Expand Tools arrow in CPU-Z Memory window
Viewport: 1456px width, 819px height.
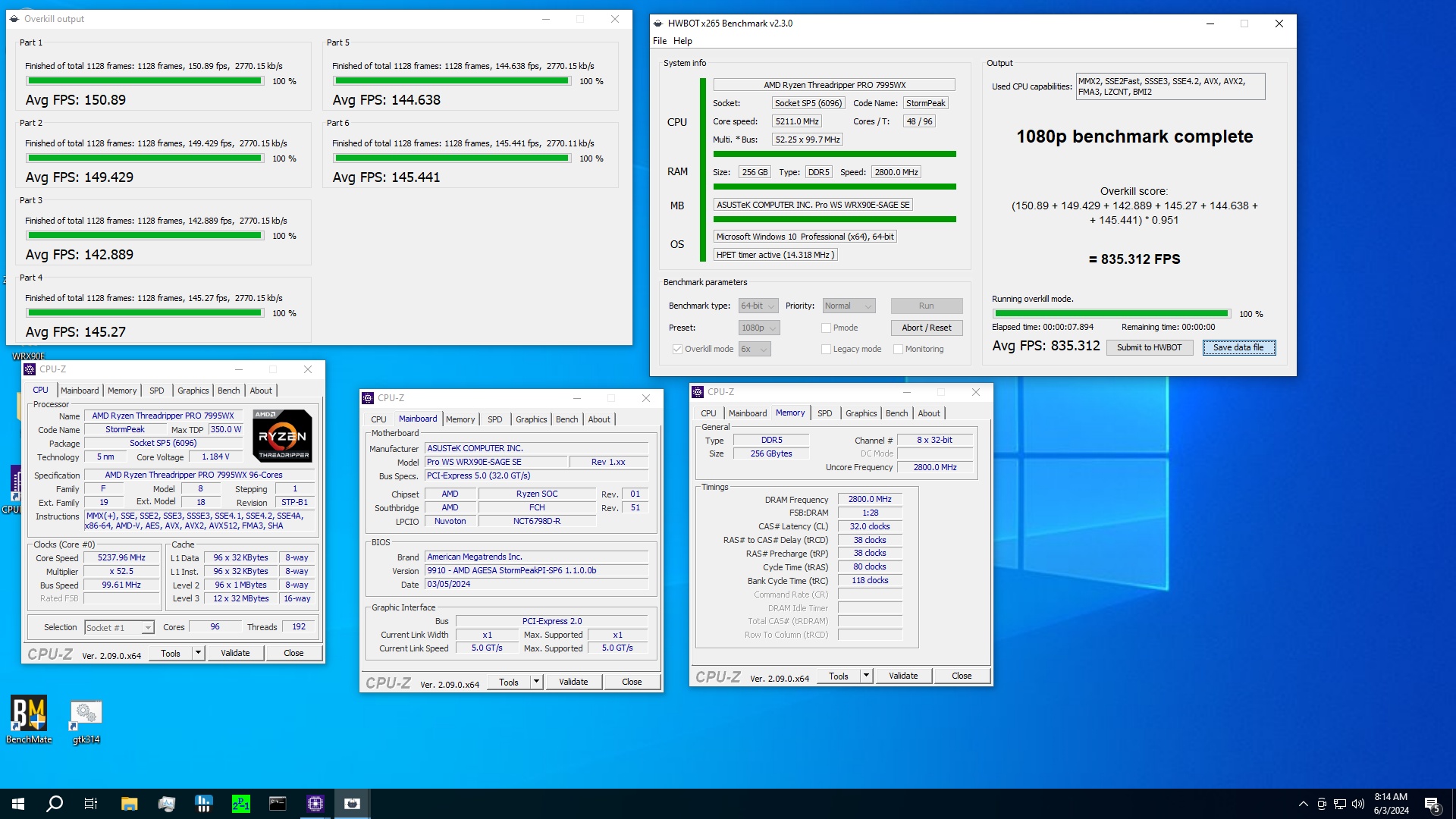866,676
